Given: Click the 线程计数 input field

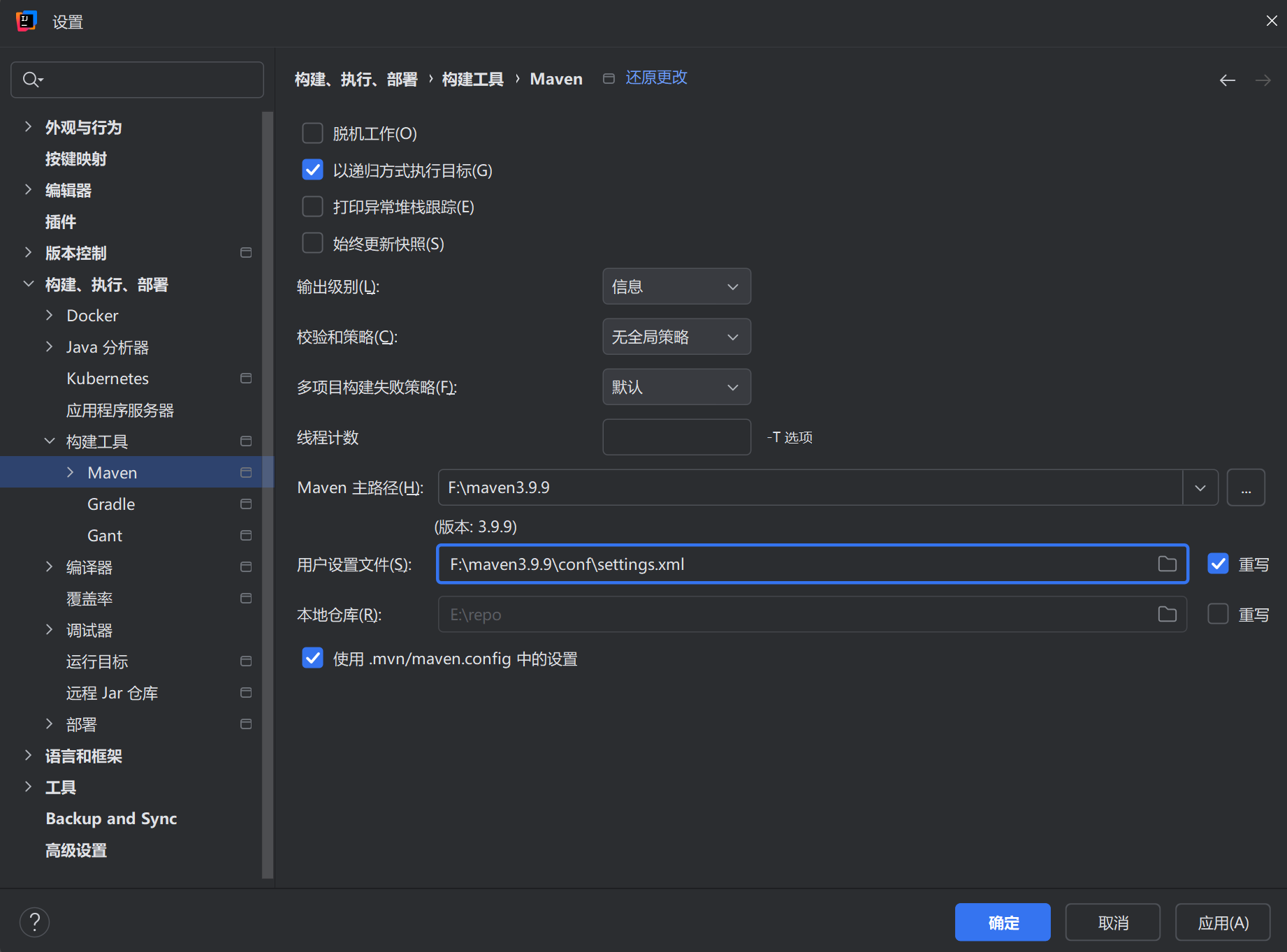Looking at the screenshot, I should coord(676,437).
